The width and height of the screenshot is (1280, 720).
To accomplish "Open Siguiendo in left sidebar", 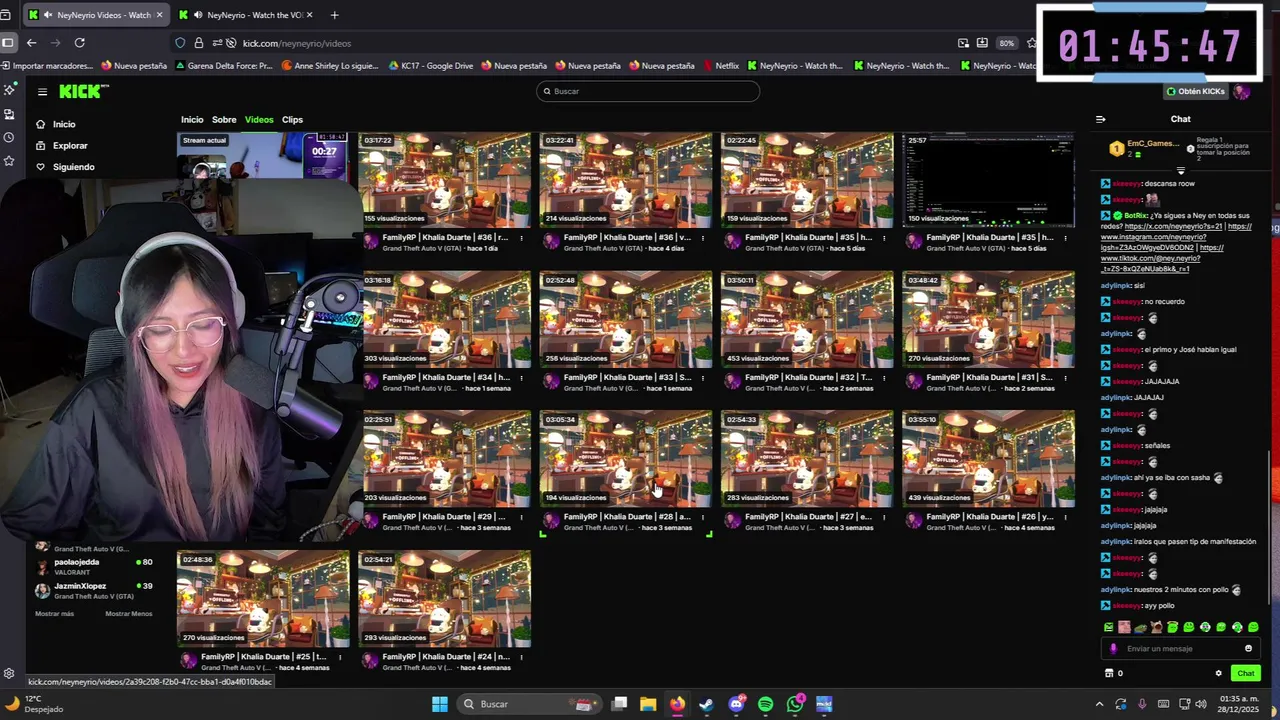I will coord(73,167).
